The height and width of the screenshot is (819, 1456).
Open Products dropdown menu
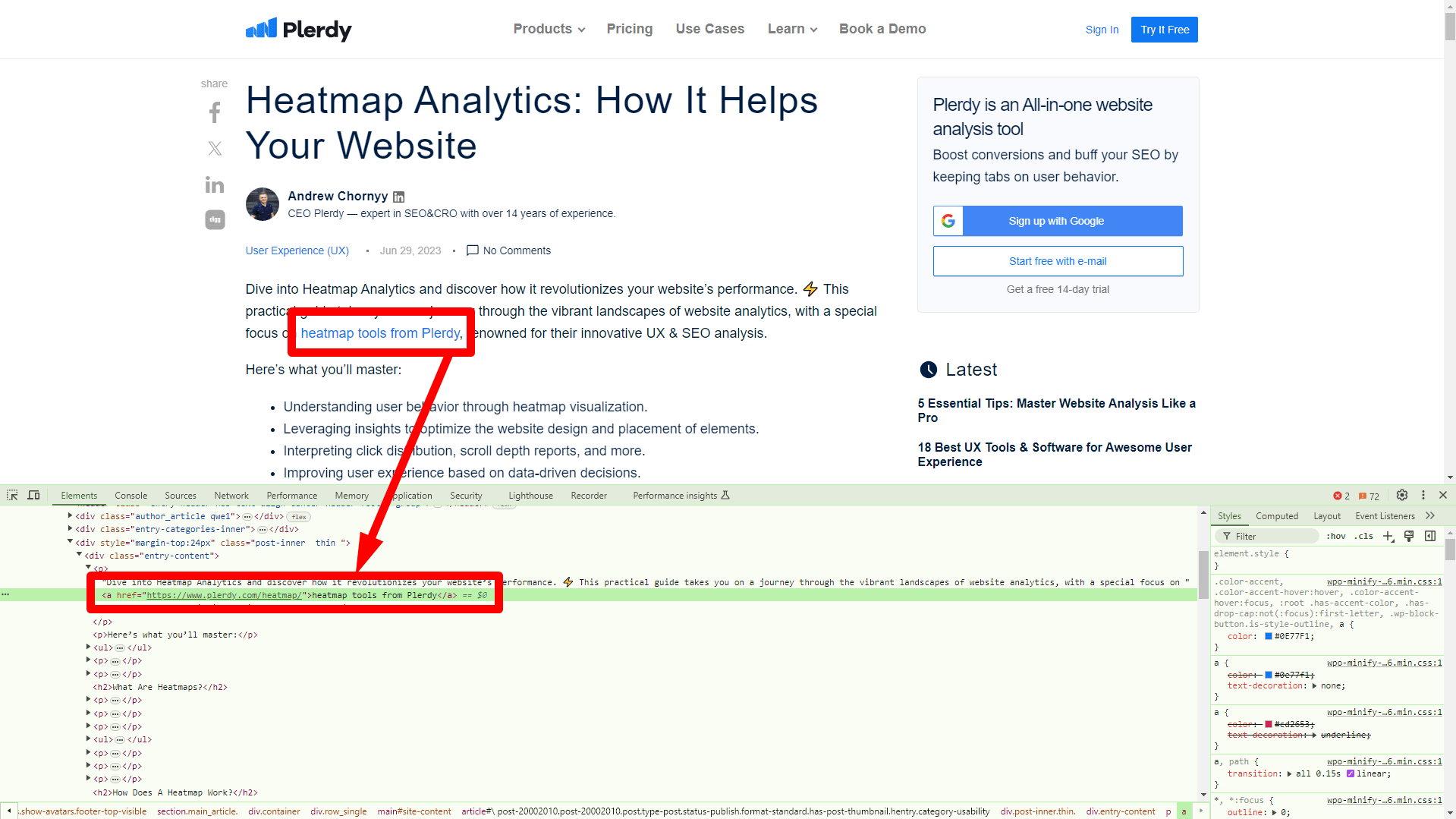(x=549, y=29)
